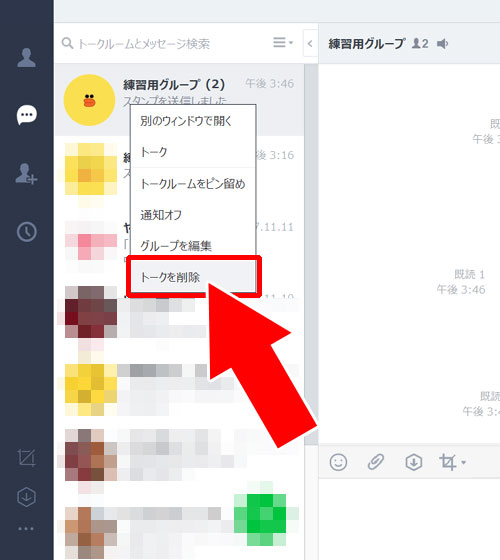Select グループを編集 menu entry
The image size is (500, 560).
pyautogui.click(x=193, y=246)
